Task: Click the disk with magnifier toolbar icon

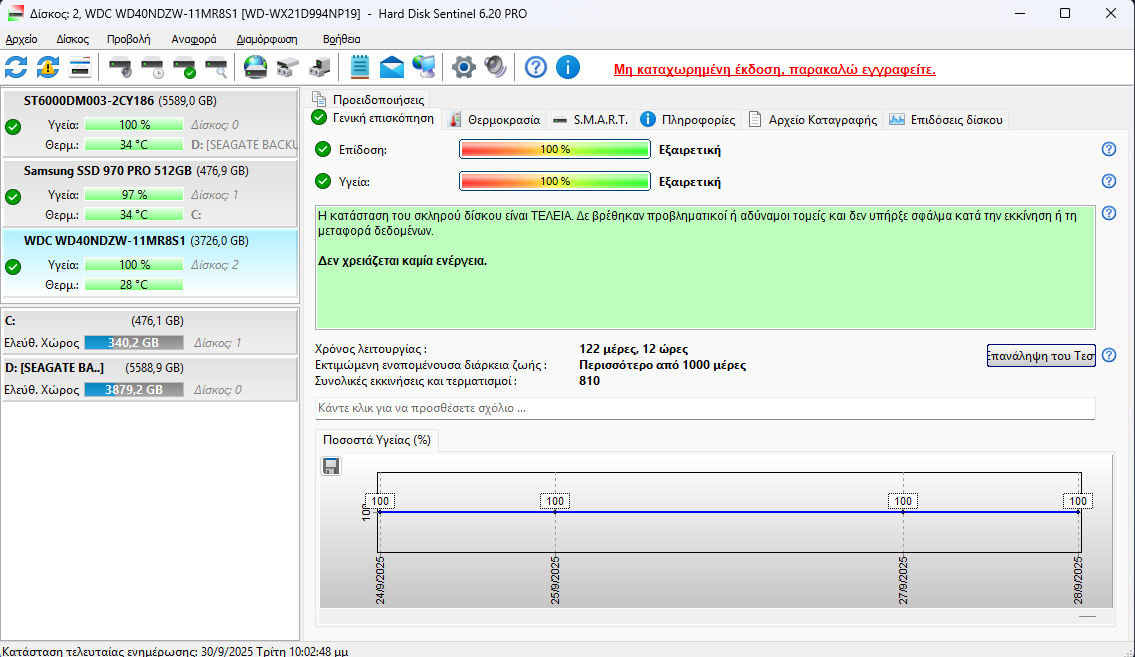Action: 216,67
